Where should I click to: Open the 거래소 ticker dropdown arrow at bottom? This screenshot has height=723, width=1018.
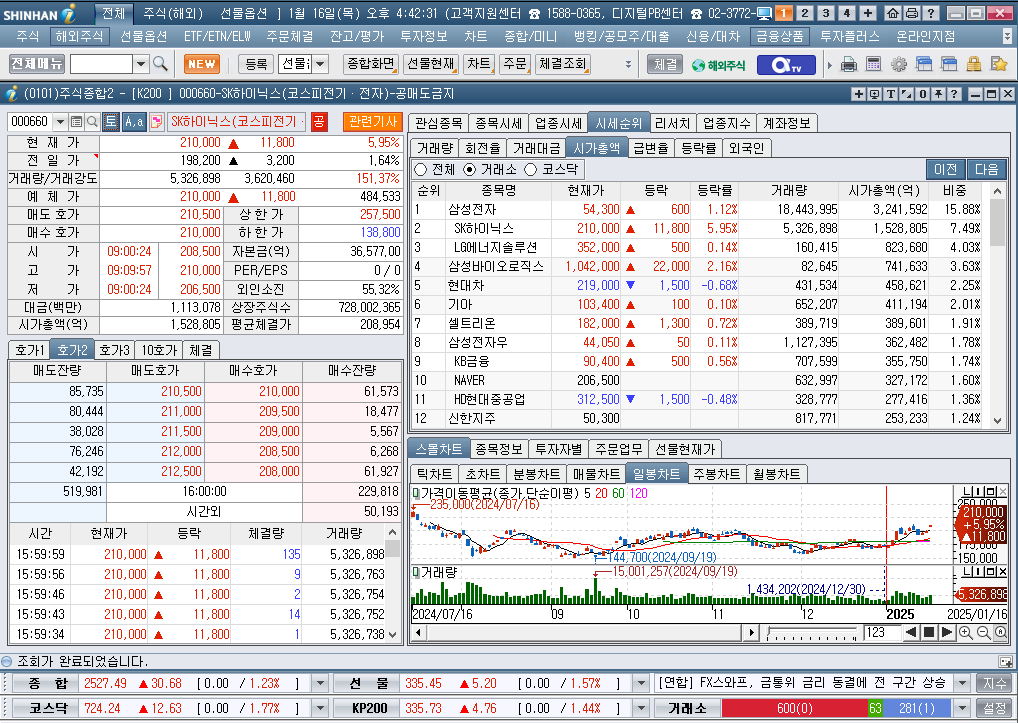click(x=962, y=708)
